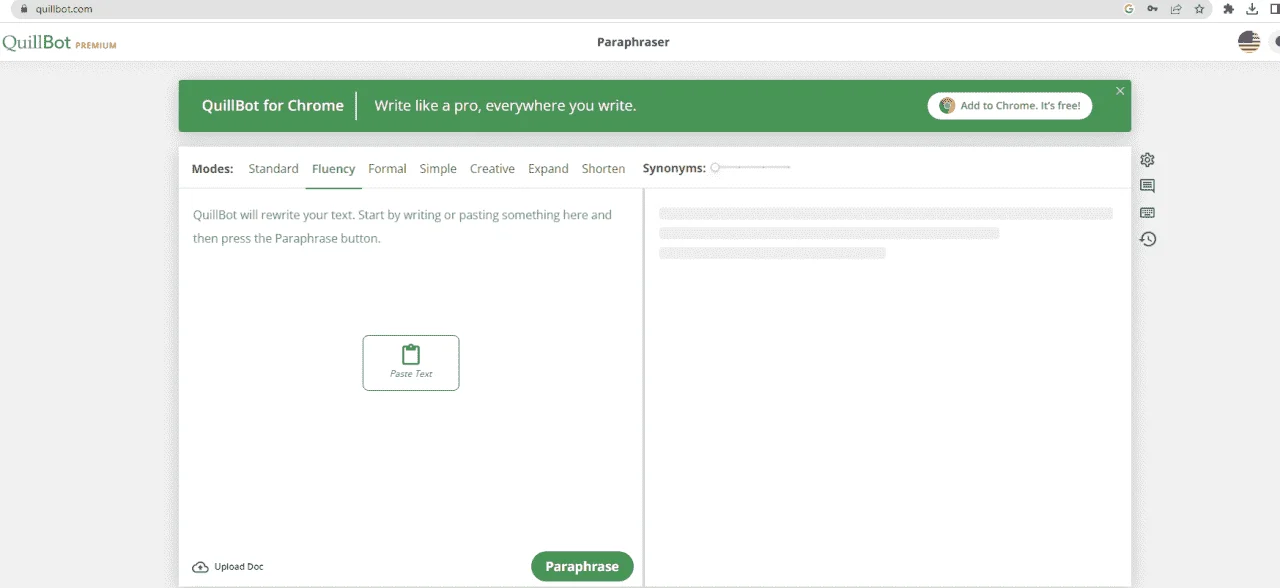Click the green Paraphrase button
The height and width of the screenshot is (588, 1280).
[x=582, y=566]
